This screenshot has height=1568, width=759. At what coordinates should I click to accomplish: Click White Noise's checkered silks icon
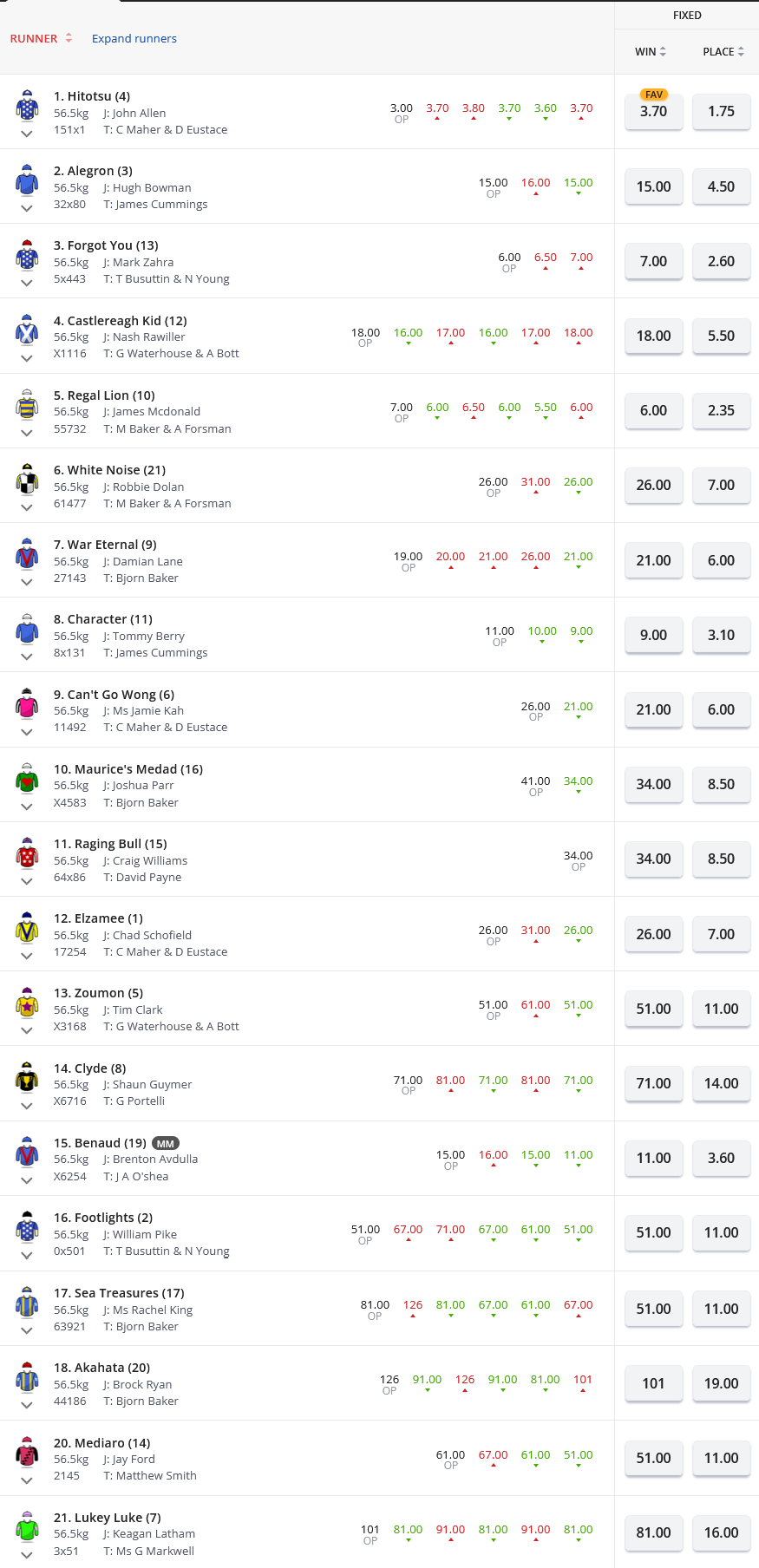[27, 479]
